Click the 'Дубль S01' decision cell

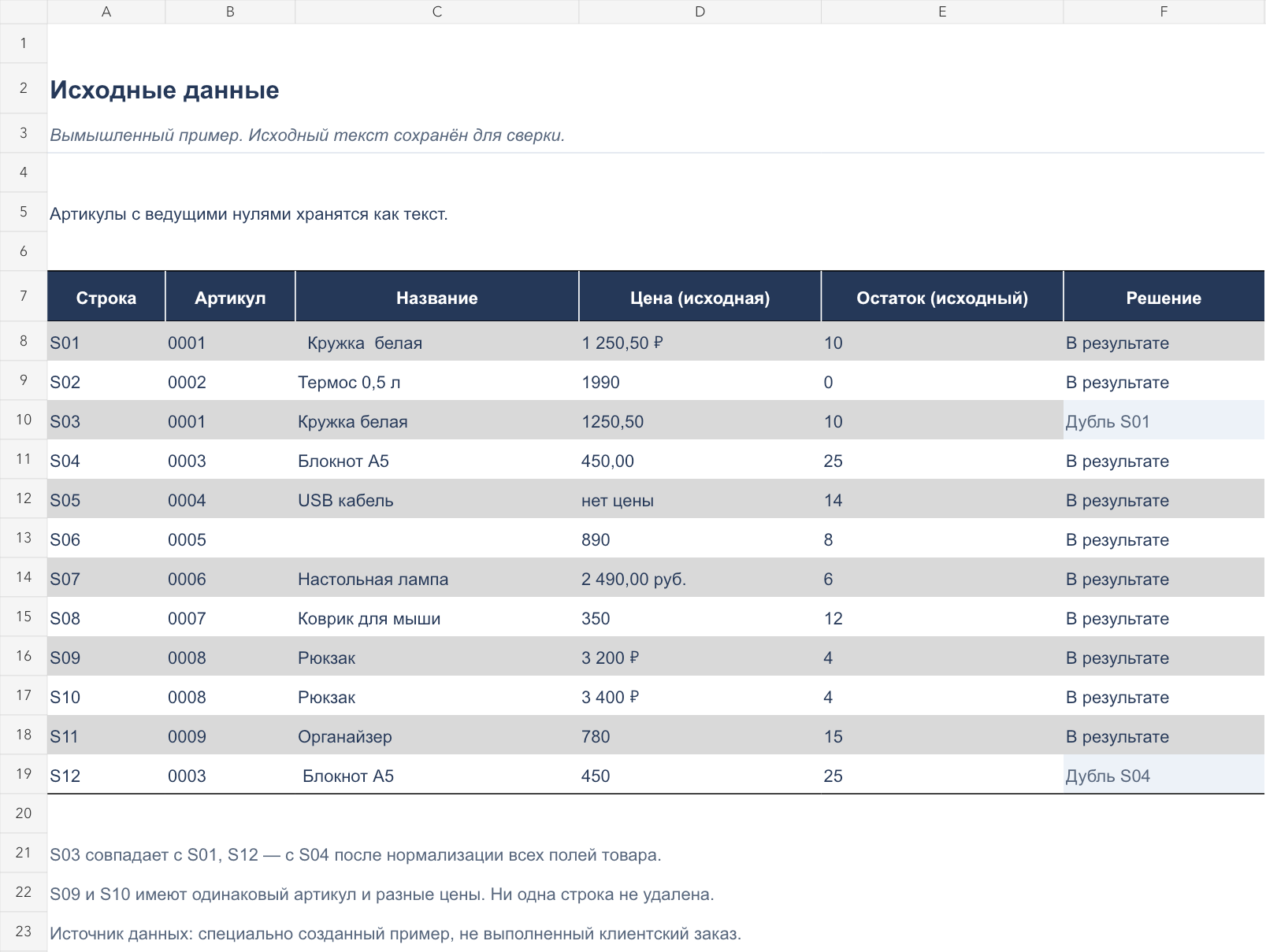[x=1164, y=421]
